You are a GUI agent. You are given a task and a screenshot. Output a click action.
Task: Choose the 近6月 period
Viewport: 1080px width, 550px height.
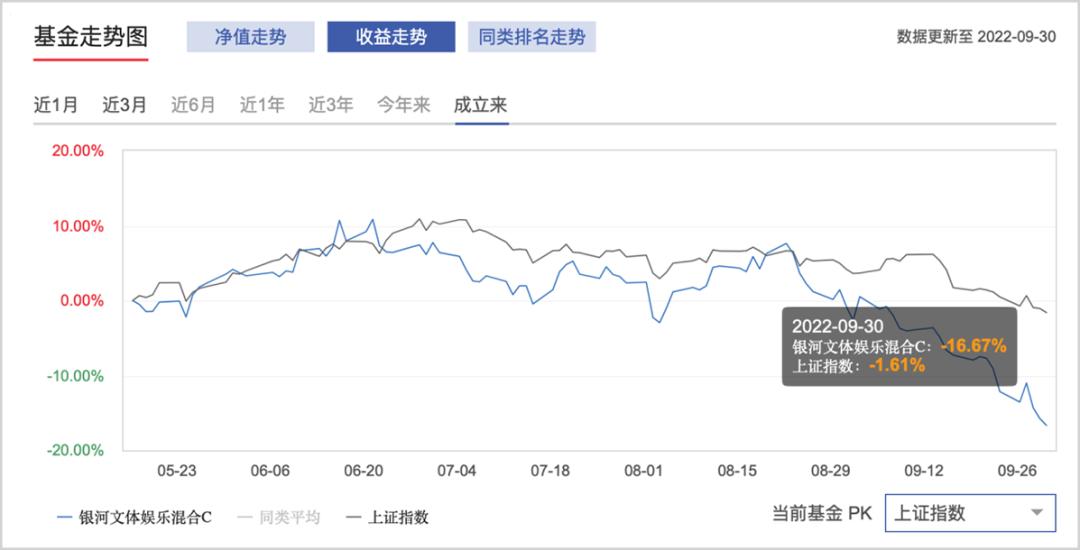pyautogui.click(x=193, y=104)
